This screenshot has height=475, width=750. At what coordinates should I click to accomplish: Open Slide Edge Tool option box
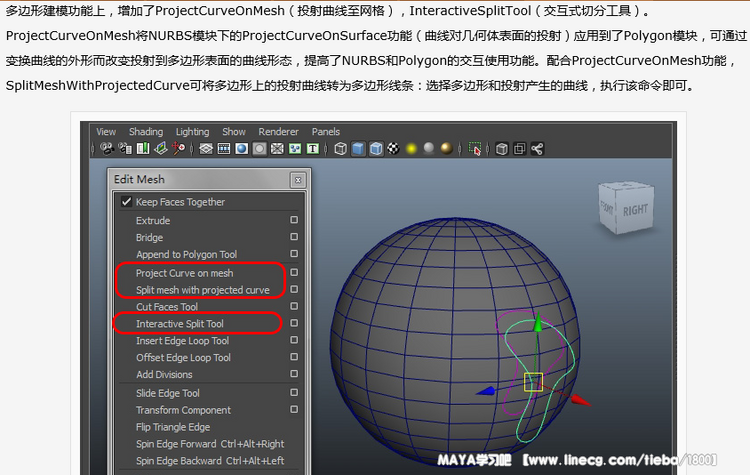[x=294, y=393]
